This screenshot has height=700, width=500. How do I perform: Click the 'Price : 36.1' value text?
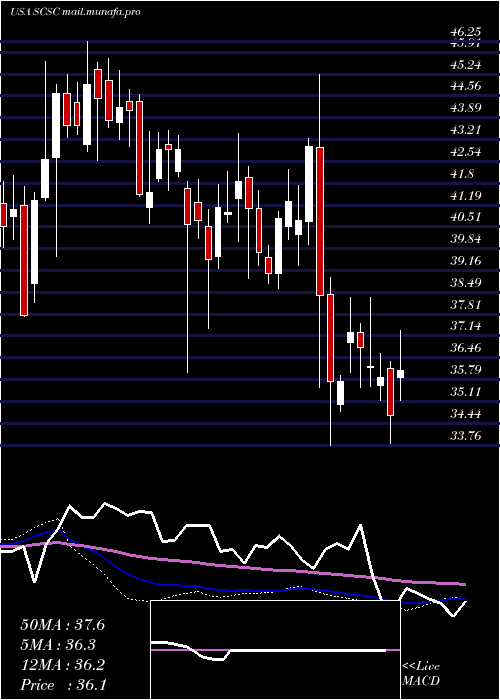click(62, 685)
